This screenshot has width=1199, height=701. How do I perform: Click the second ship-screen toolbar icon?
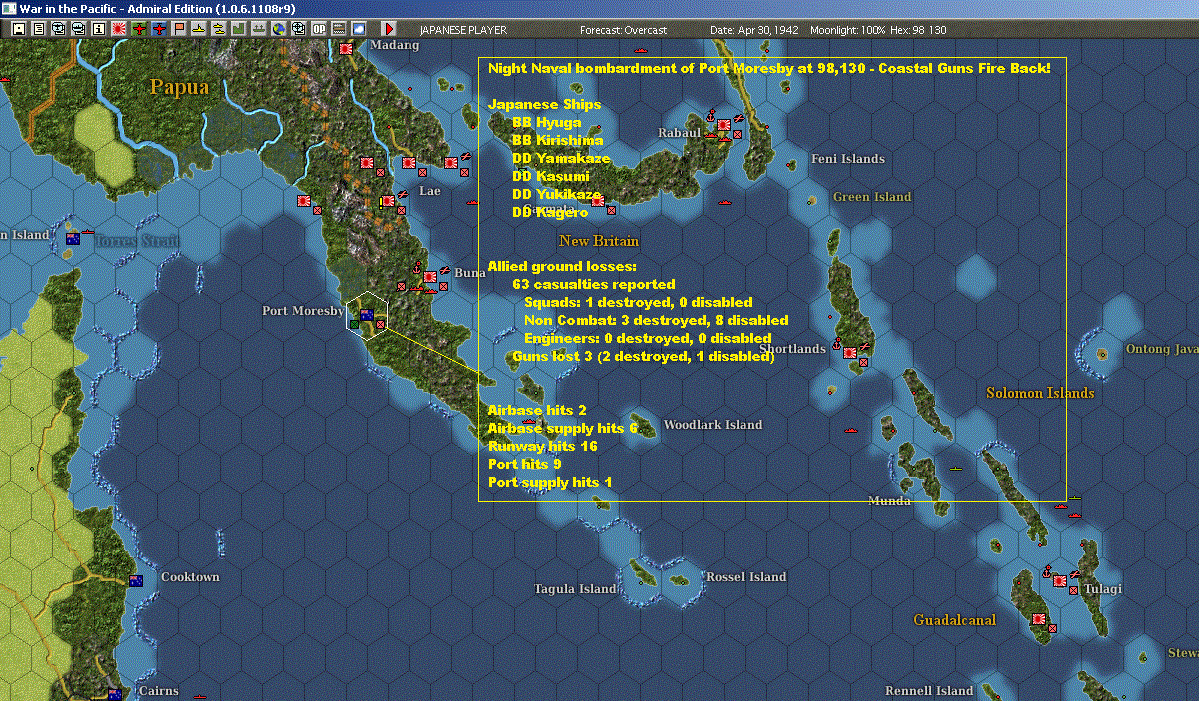tap(79, 29)
